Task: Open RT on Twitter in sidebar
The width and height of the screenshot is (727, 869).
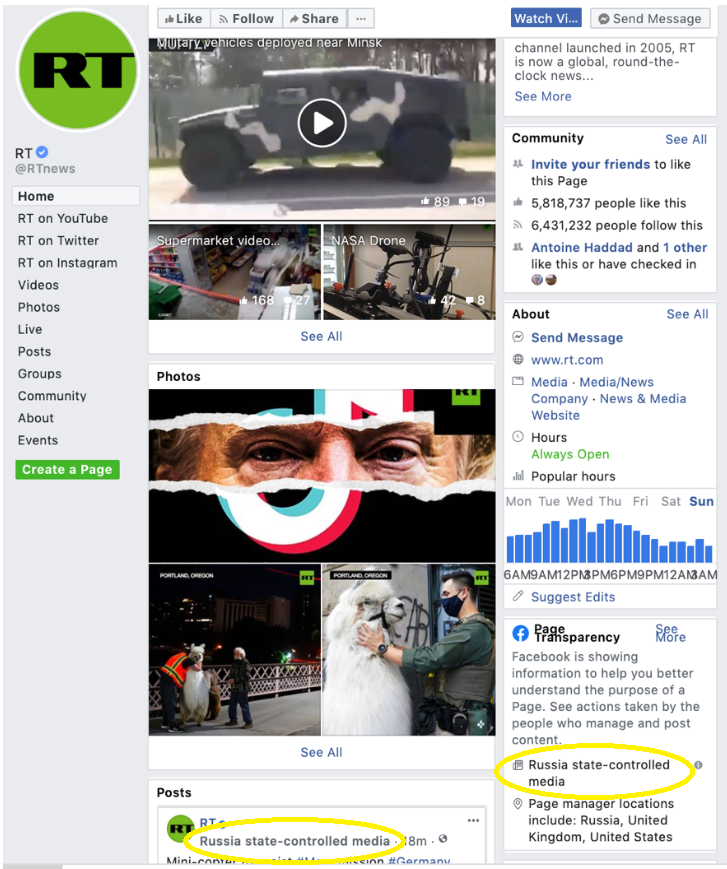Action: click(x=58, y=241)
